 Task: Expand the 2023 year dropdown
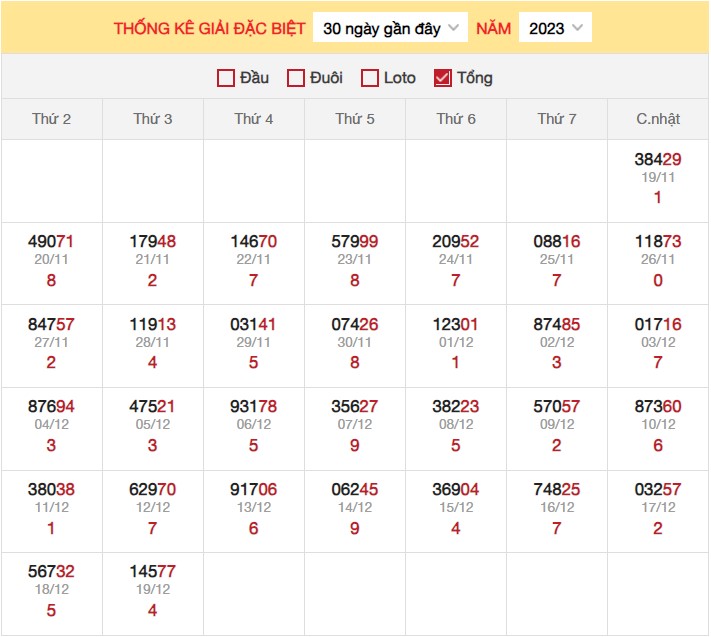point(555,28)
